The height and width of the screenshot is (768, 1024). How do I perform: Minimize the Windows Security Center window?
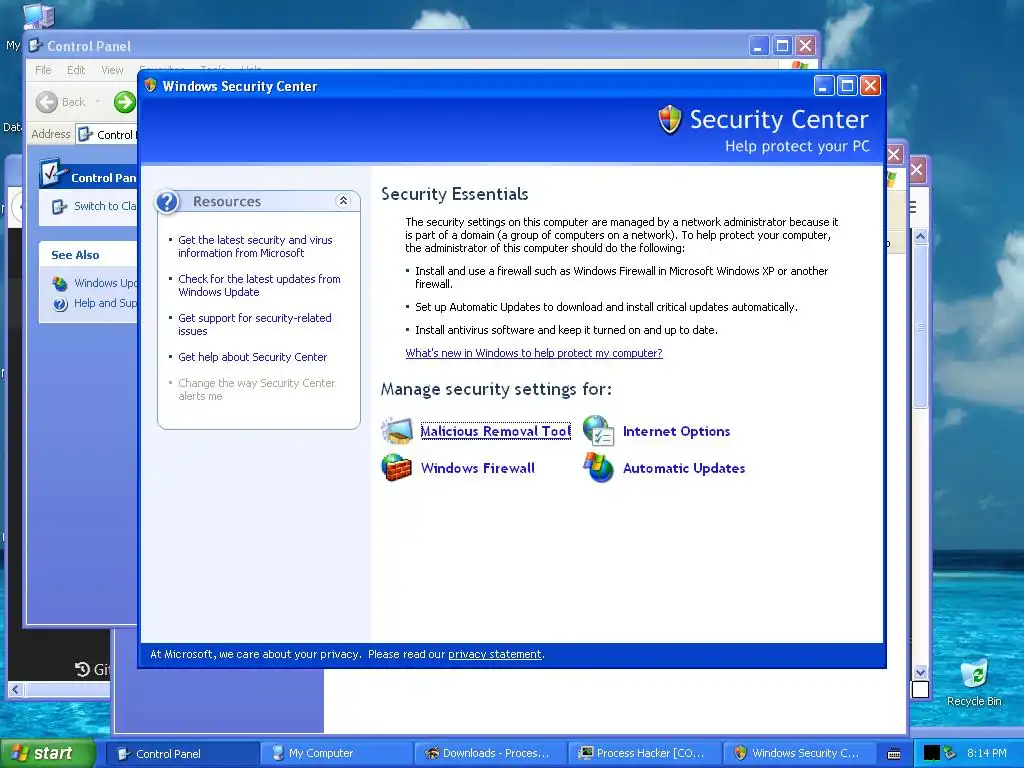(x=824, y=86)
